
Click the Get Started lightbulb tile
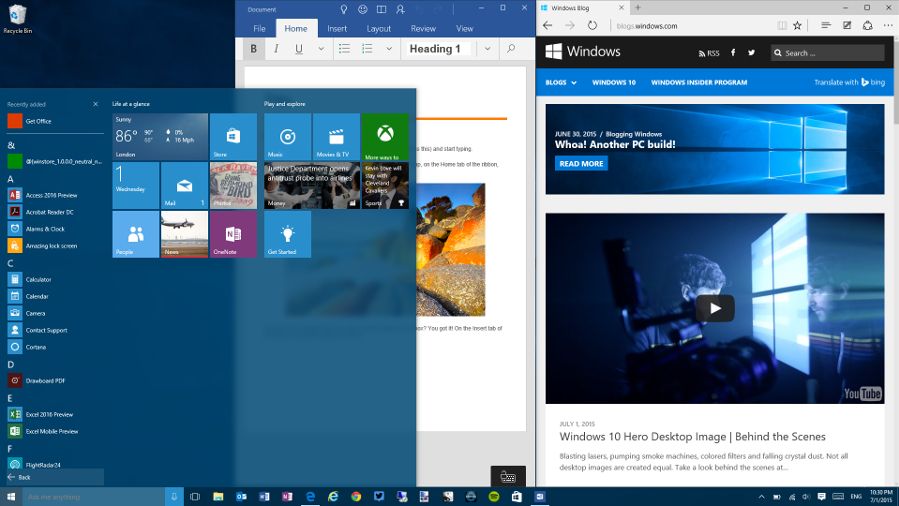(287, 235)
